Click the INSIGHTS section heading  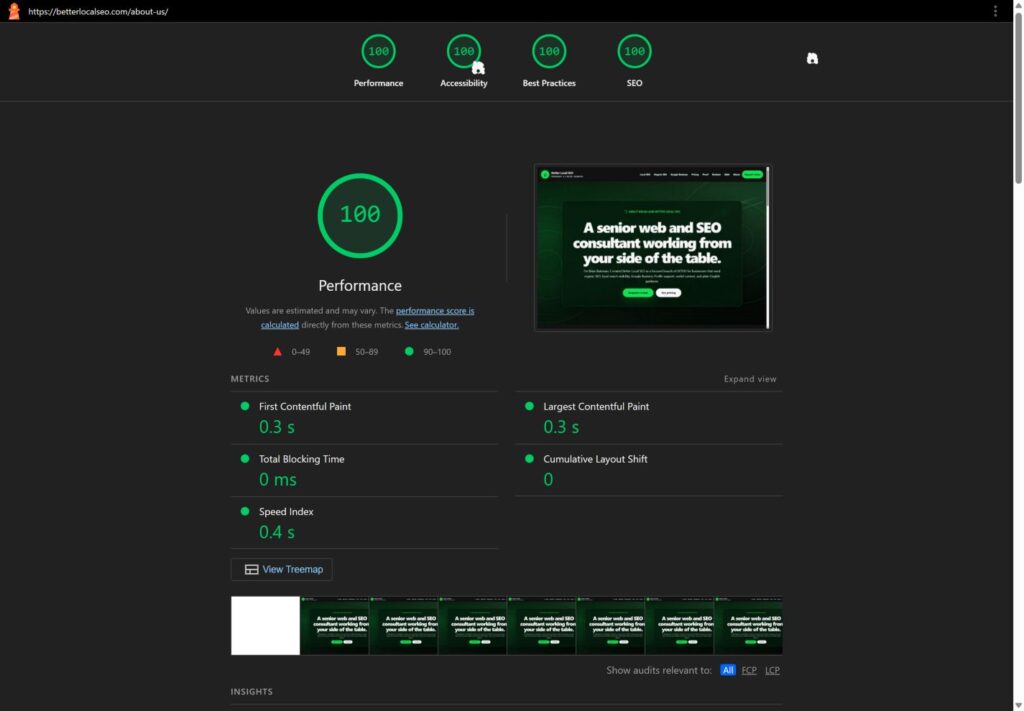251,691
